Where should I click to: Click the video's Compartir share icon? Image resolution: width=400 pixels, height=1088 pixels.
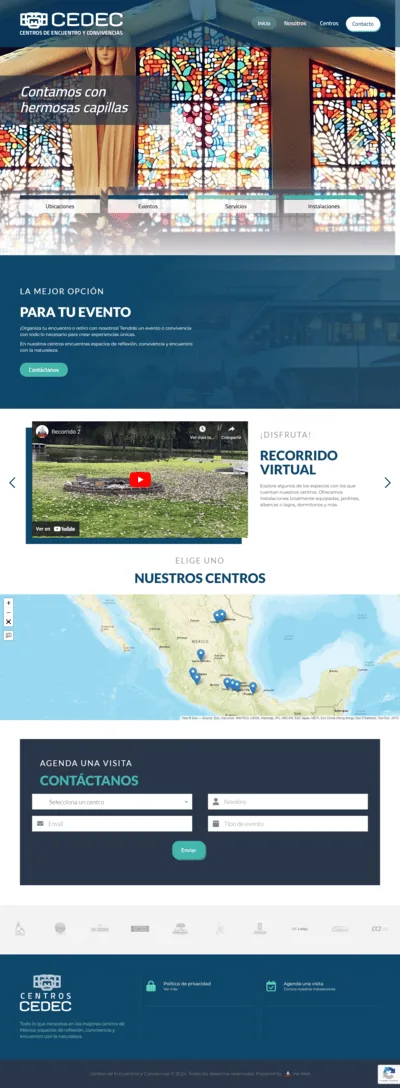click(x=231, y=432)
